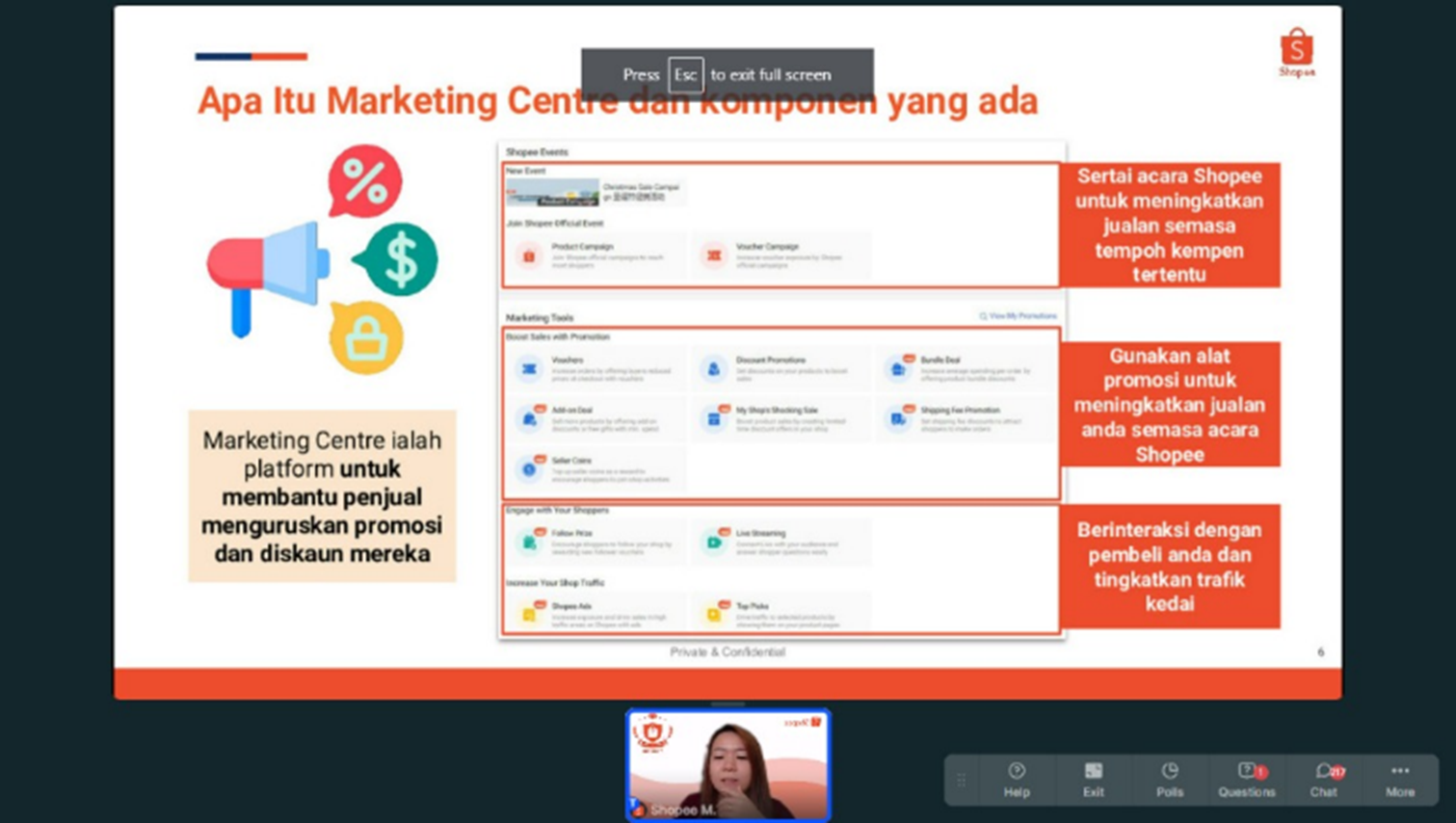Open the Polls panel
This screenshot has height=823, width=1456.
1169,779
